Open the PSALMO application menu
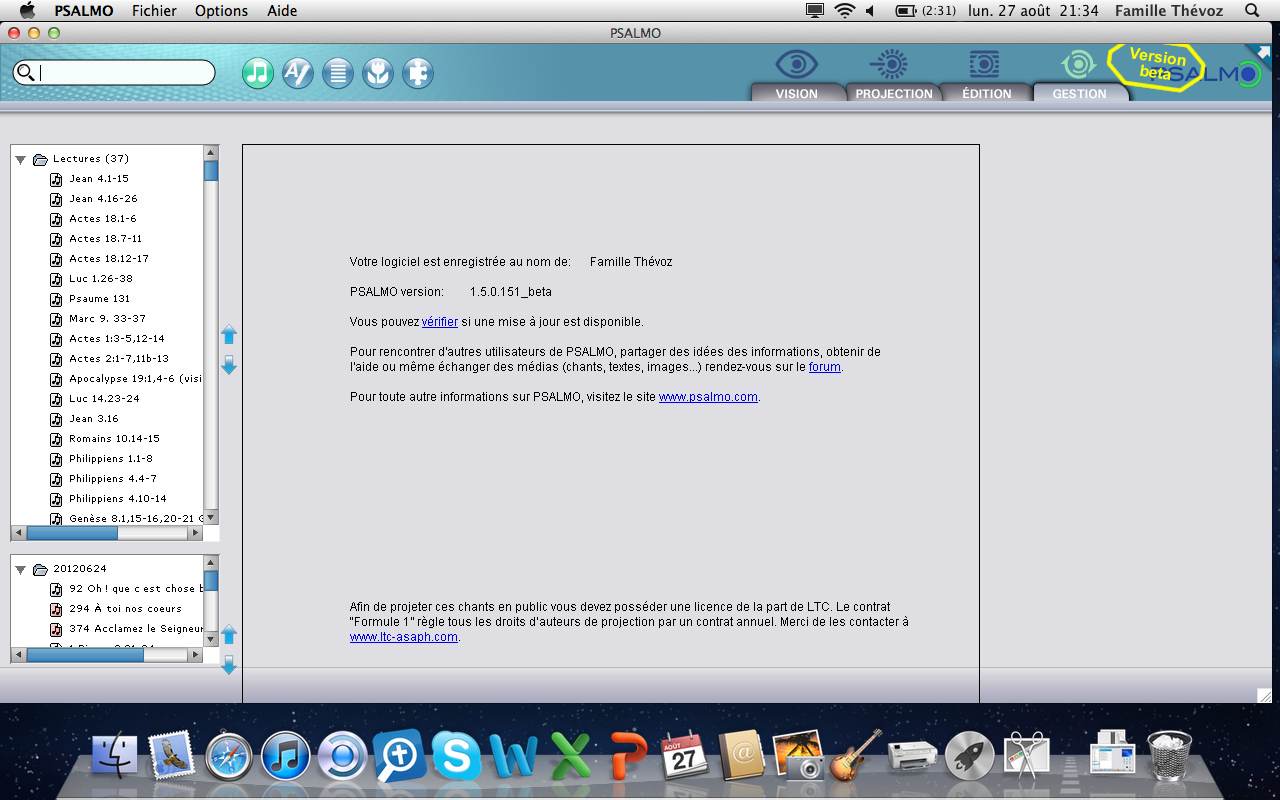Image resolution: width=1280 pixels, height=800 pixels. (x=83, y=10)
